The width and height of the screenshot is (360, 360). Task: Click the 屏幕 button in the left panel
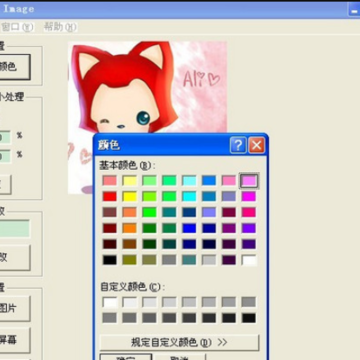pos(15,340)
